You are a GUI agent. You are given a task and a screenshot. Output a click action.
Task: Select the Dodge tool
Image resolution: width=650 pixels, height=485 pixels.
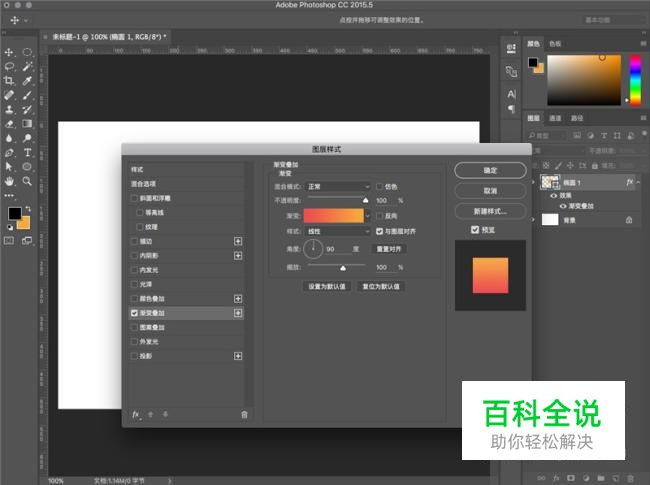[27, 138]
